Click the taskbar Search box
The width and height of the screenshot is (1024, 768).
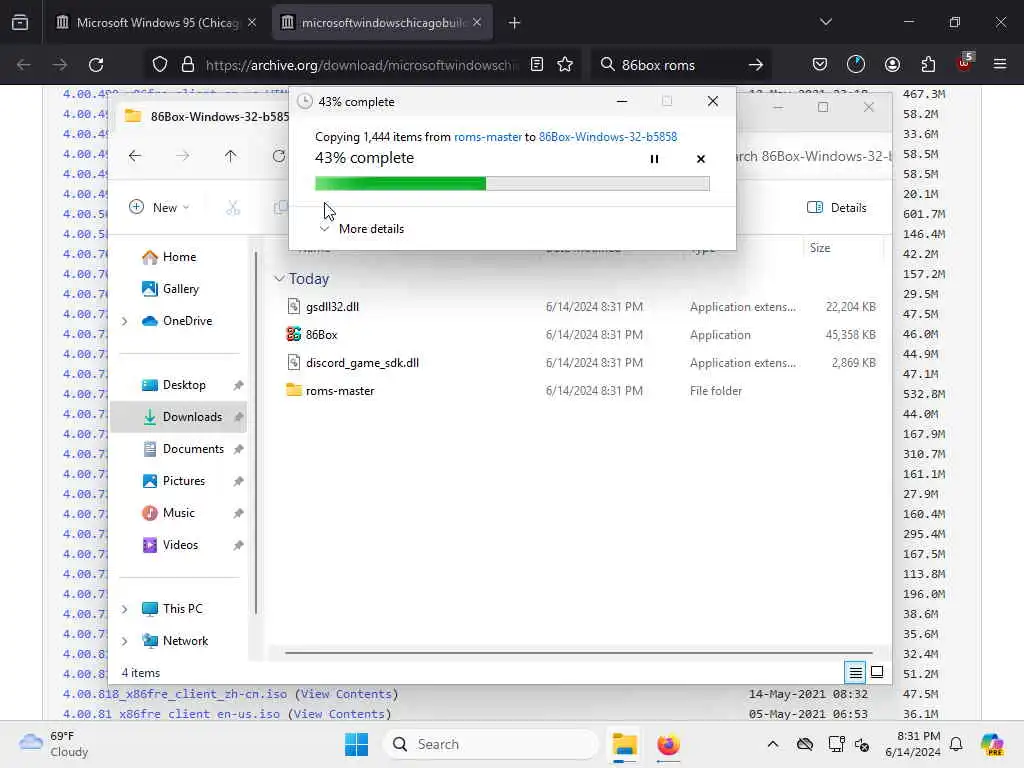(x=491, y=744)
